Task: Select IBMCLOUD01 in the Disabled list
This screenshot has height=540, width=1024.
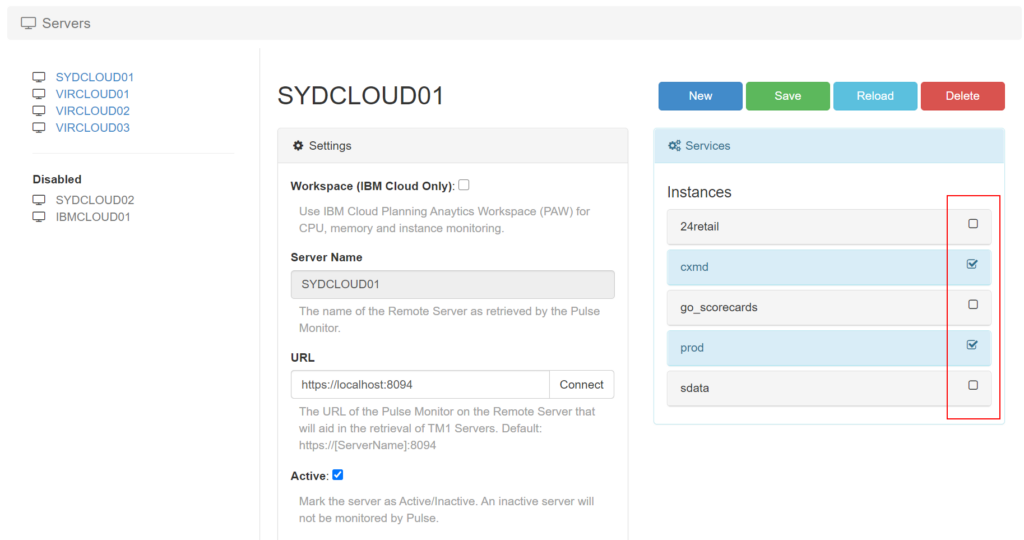Action: 93,217
